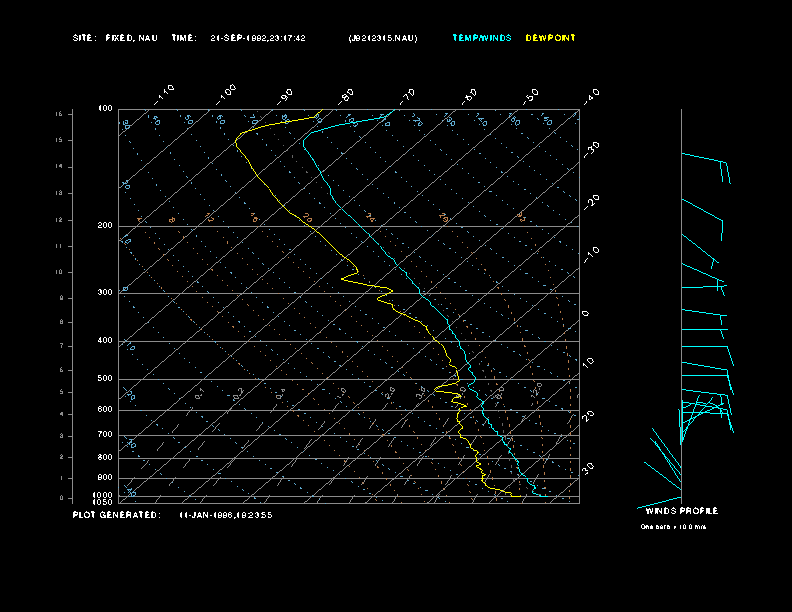792x612 pixels.
Task: Click the 1000 pressure level label
Action: click(x=104, y=495)
